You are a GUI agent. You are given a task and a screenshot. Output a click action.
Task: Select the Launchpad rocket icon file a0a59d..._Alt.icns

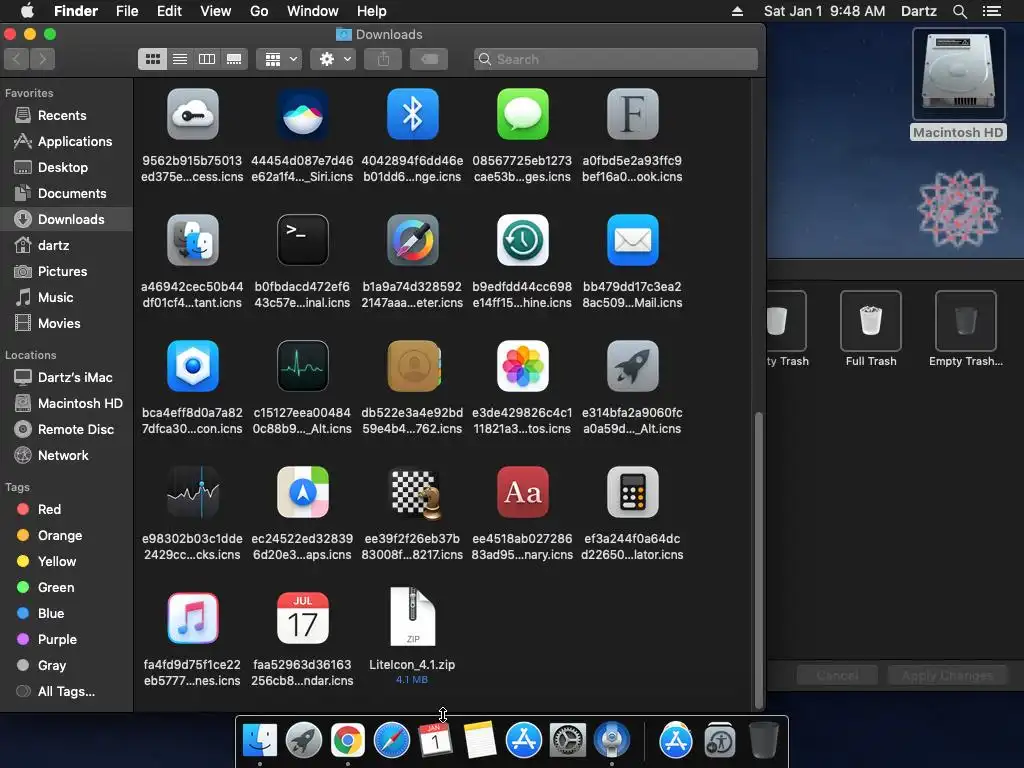(632, 366)
